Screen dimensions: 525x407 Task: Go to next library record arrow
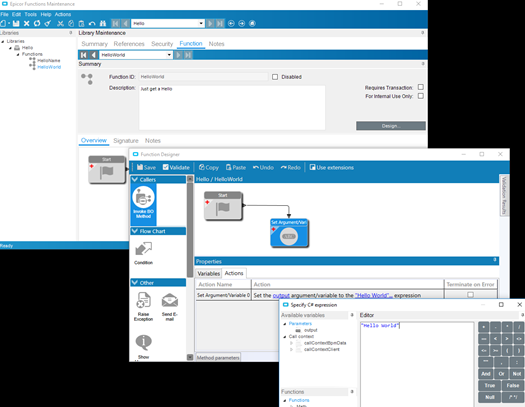(210, 23)
